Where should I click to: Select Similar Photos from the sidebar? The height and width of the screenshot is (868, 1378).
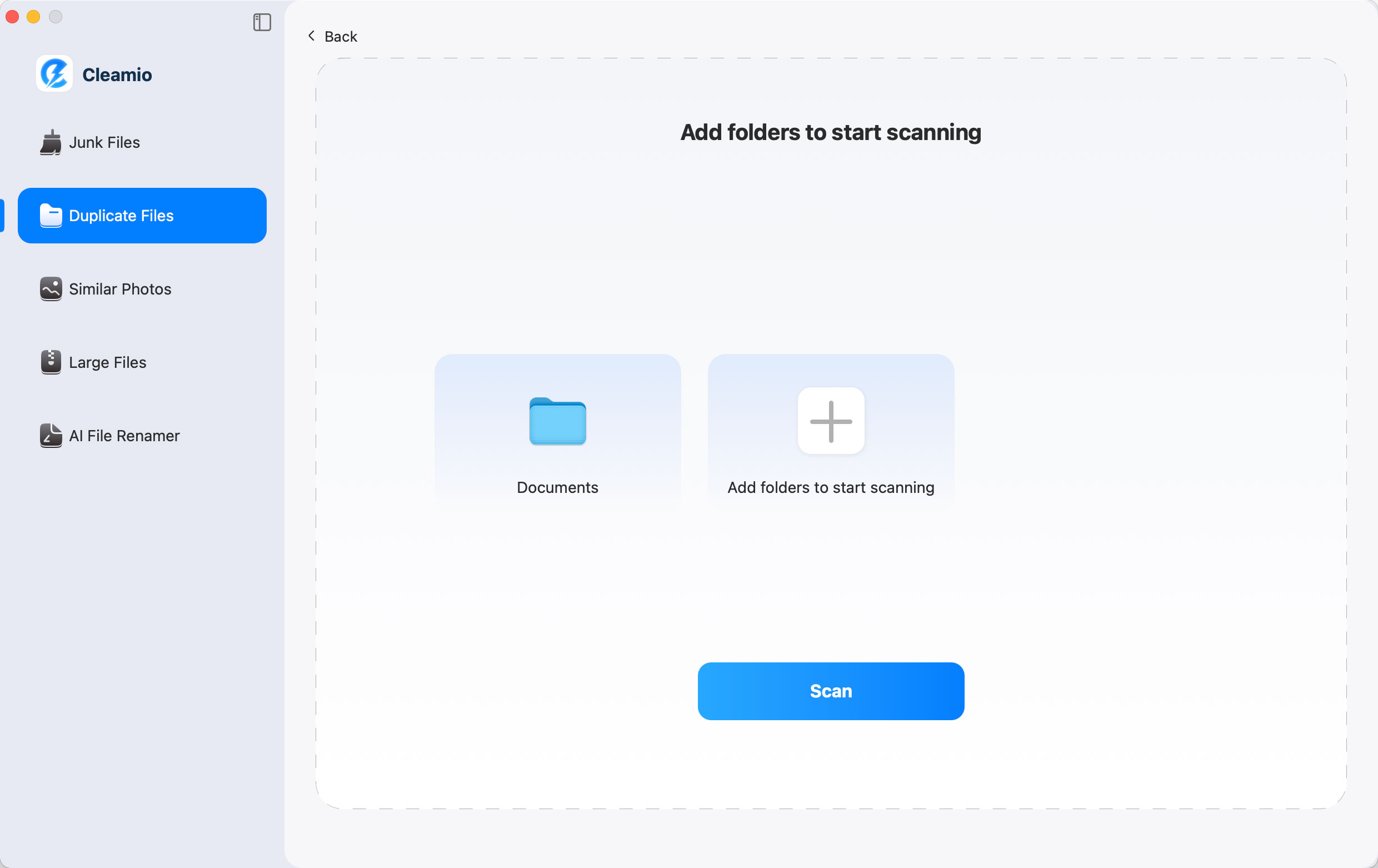tap(119, 289)
